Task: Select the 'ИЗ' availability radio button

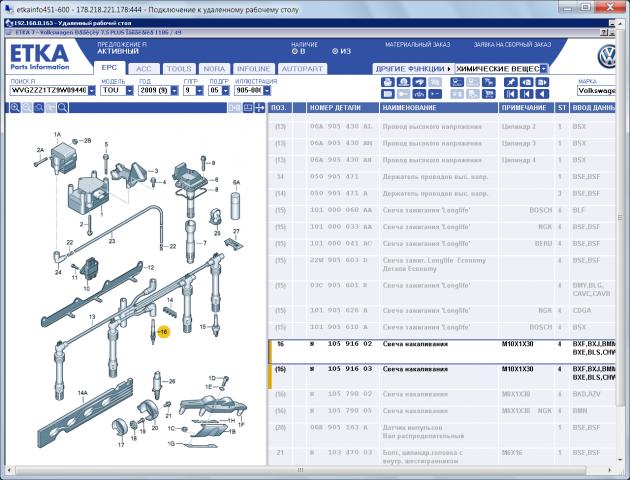Action: point(335,51)
